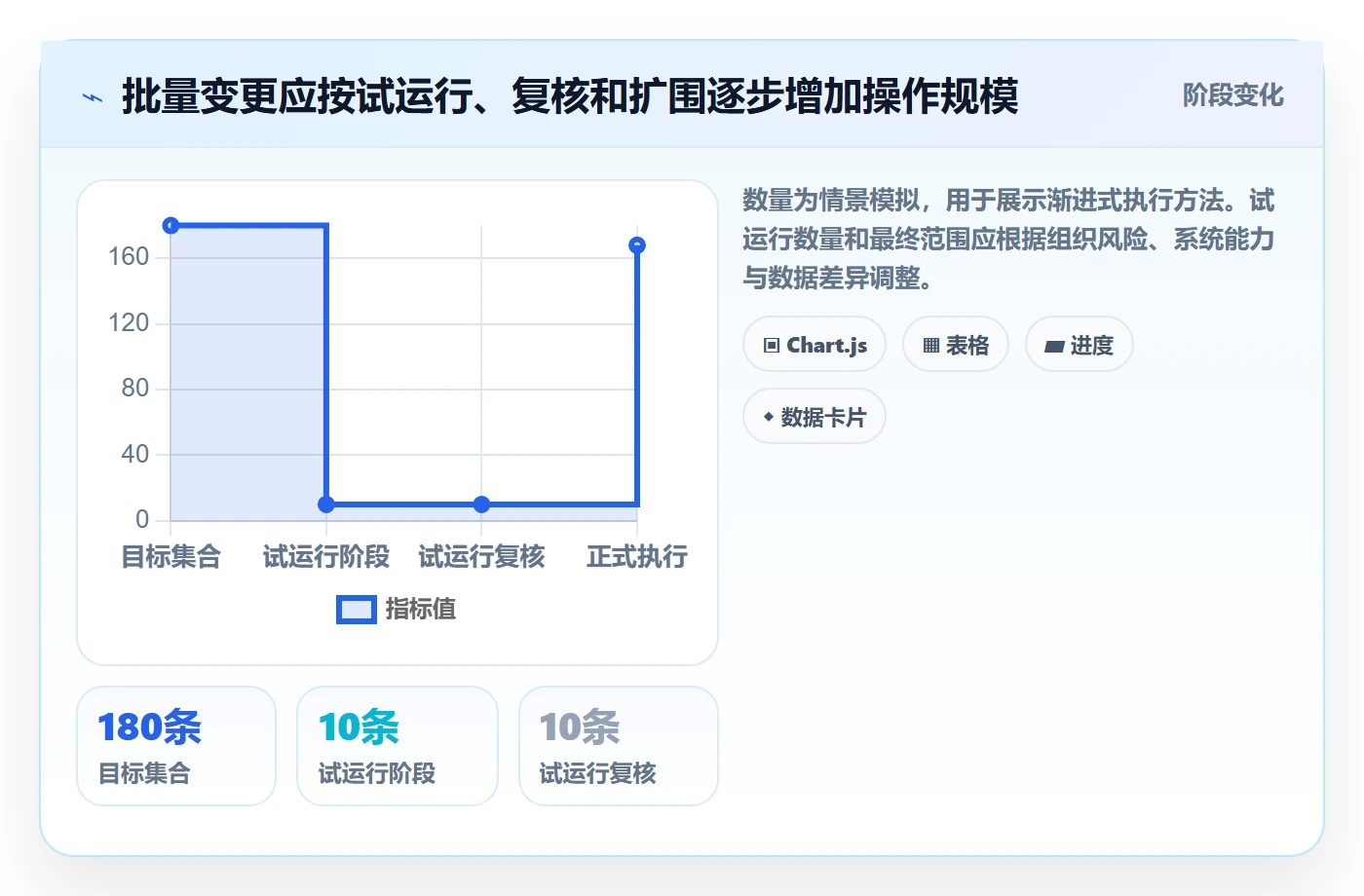
Task: Click the 40 y-axis tick value
Action: [x=135, y=455]
